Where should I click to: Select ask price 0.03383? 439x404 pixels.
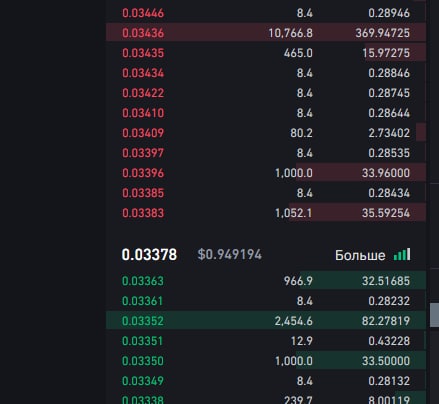143,213
